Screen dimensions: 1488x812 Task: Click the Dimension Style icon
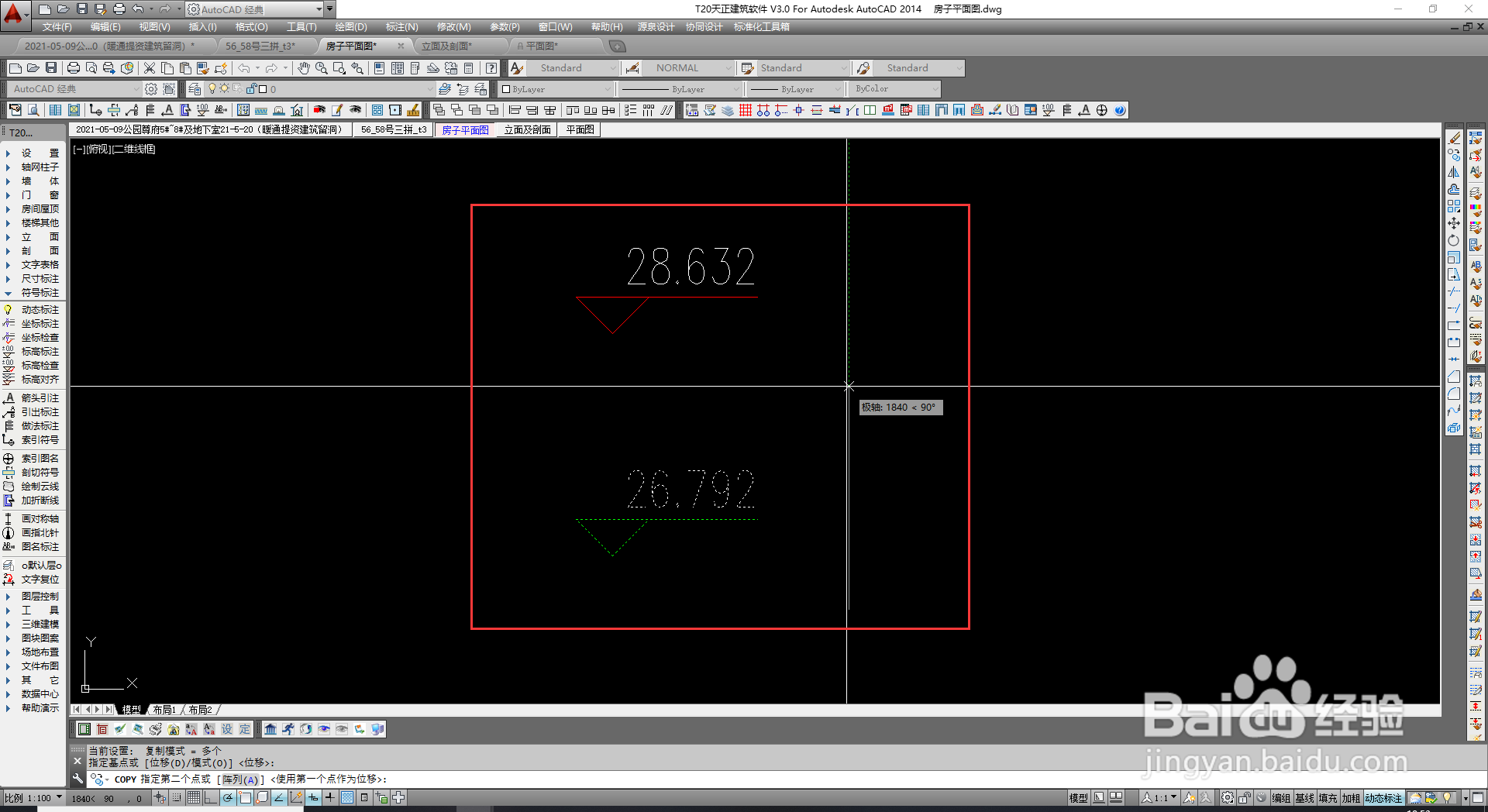tap(632, 68)
